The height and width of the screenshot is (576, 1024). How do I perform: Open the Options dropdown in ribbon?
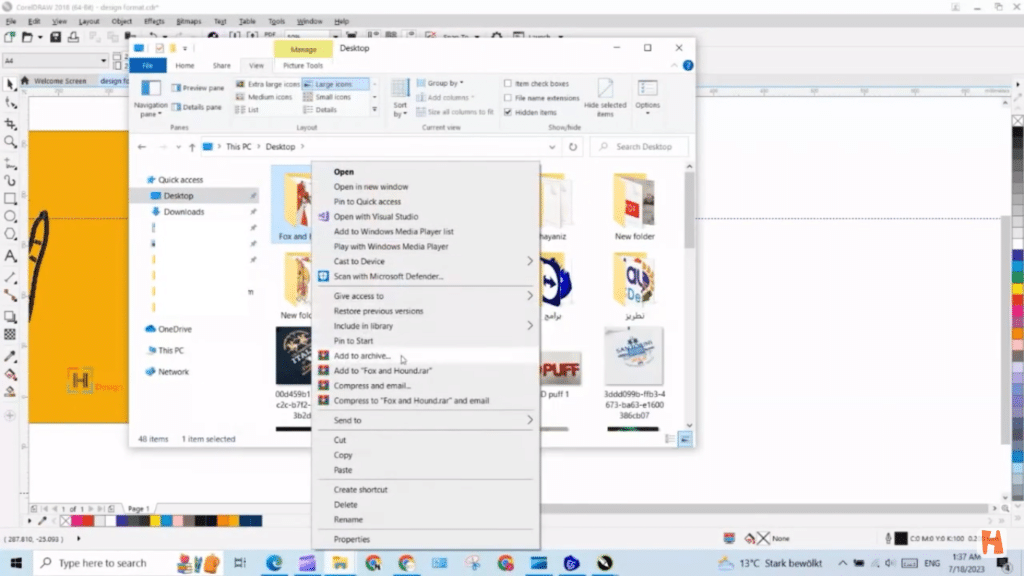[647, 99]
